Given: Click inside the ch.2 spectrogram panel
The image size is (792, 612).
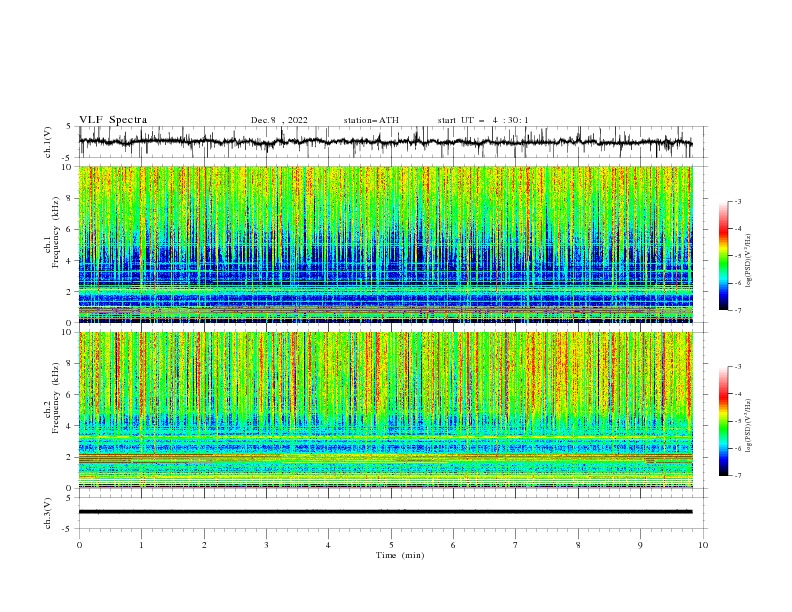Looking at the screenshot, I should (385, 410).
